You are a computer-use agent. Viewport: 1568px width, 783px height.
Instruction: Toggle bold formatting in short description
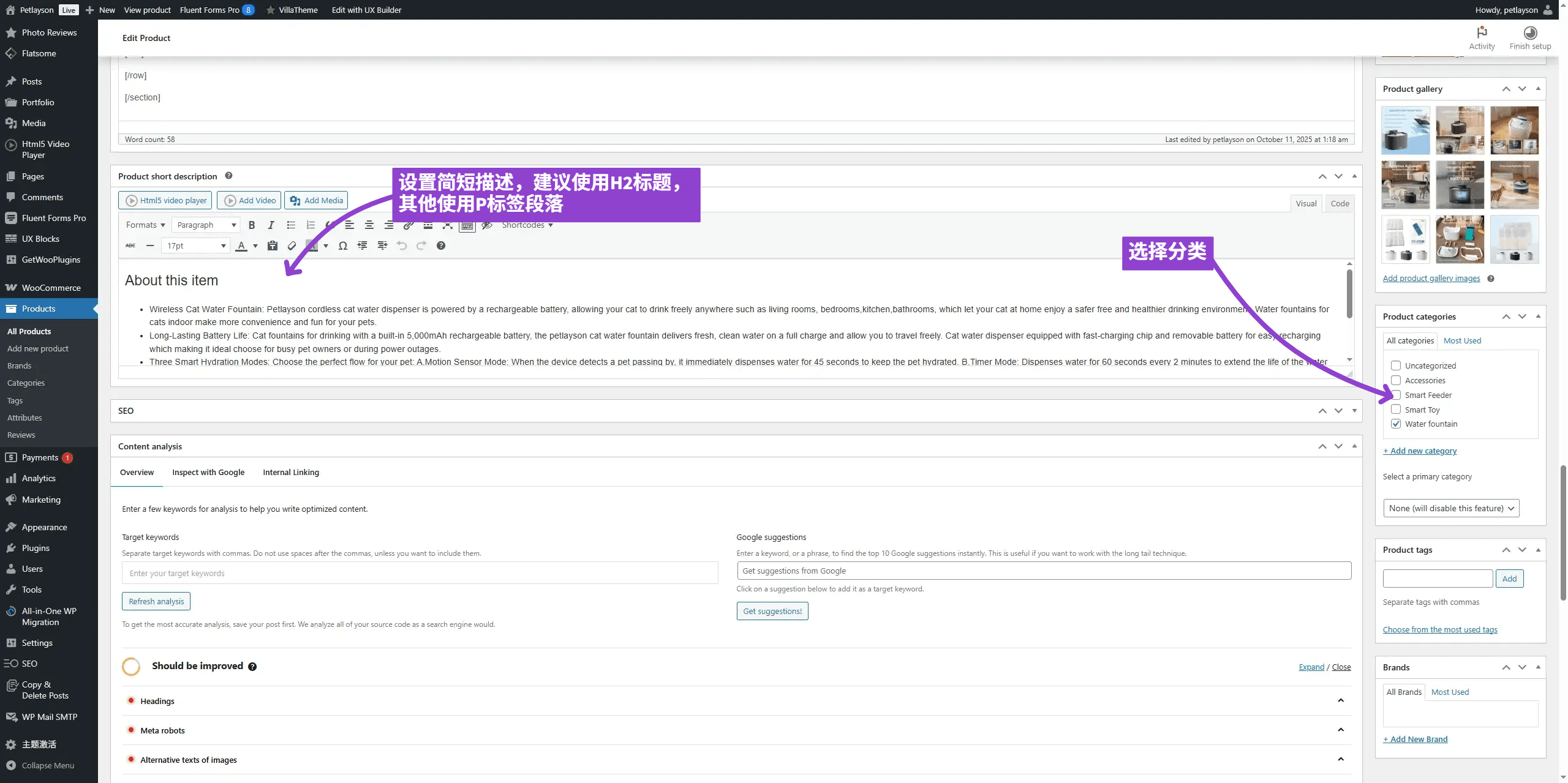point(251,225)
